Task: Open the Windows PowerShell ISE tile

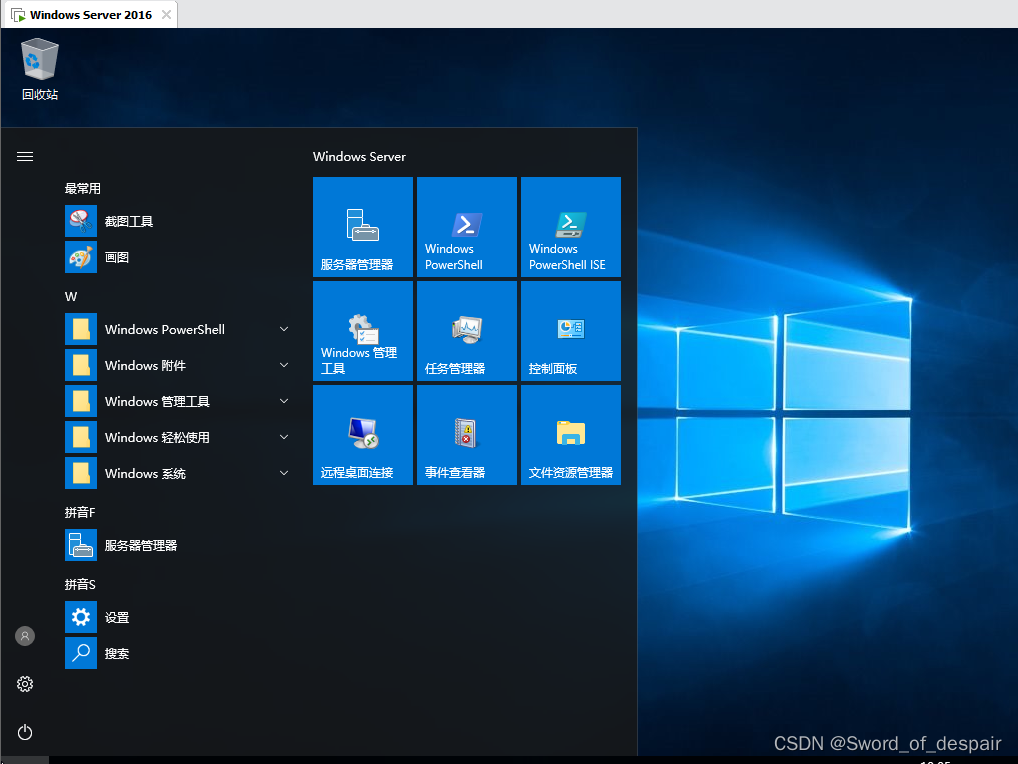Action: pos(570,227)
